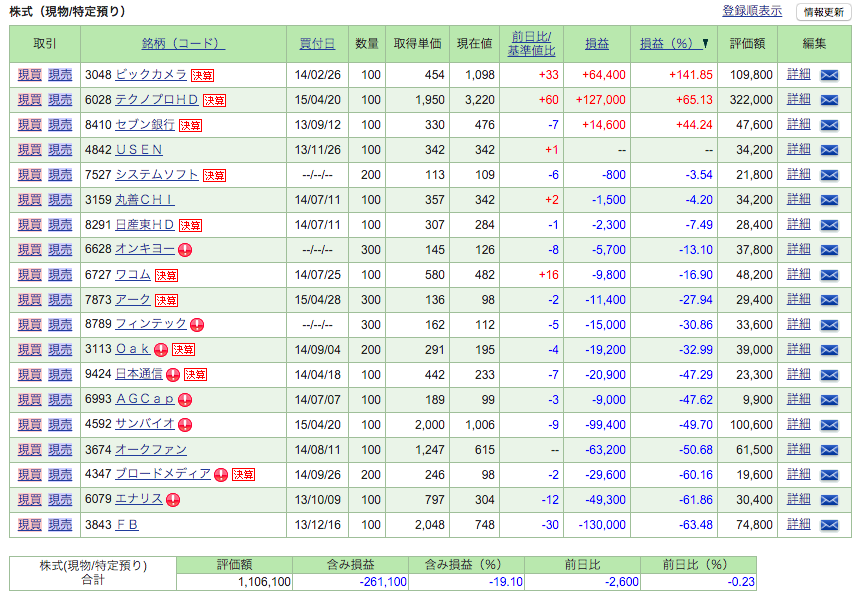The image size is (863, 606).
Task: Click the 決算 badge next to ワコム
Action: (166, 275)
